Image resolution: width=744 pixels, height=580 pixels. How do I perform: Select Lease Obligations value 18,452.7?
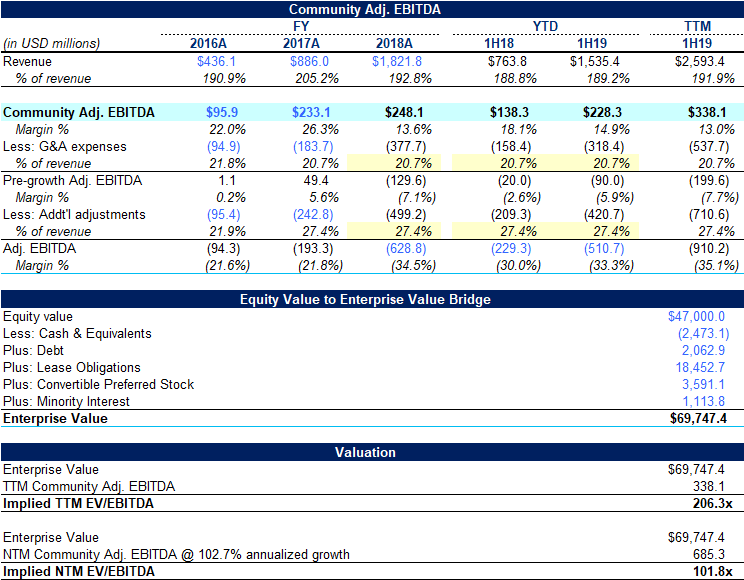point(700,368)
